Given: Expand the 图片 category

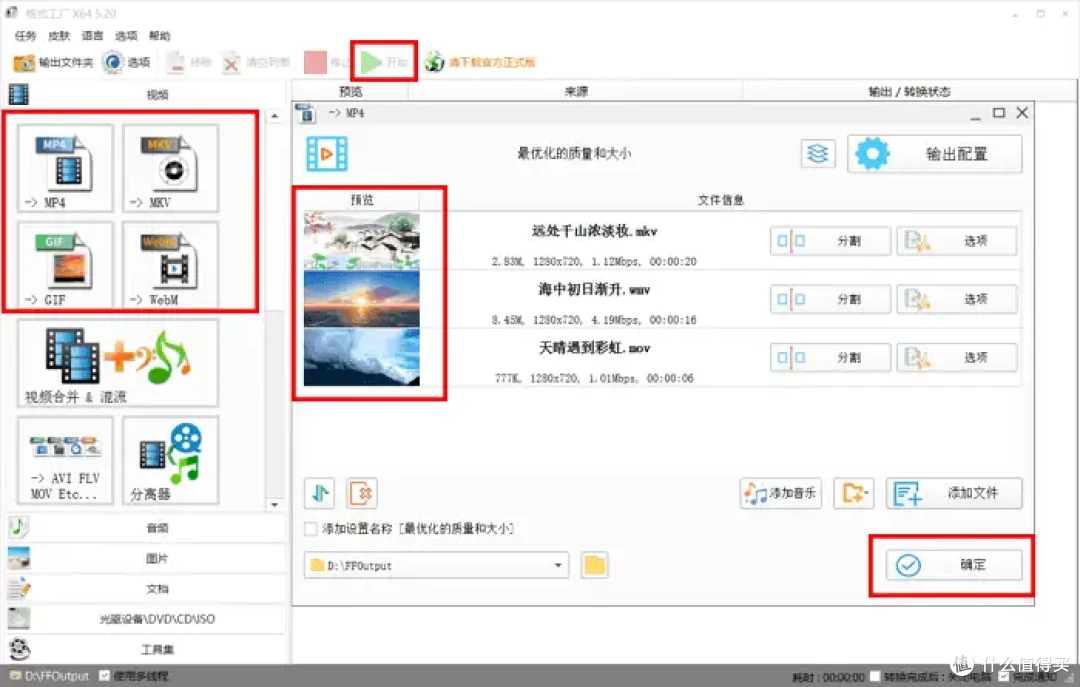Looking at the screenshot, I should (145, 558).
